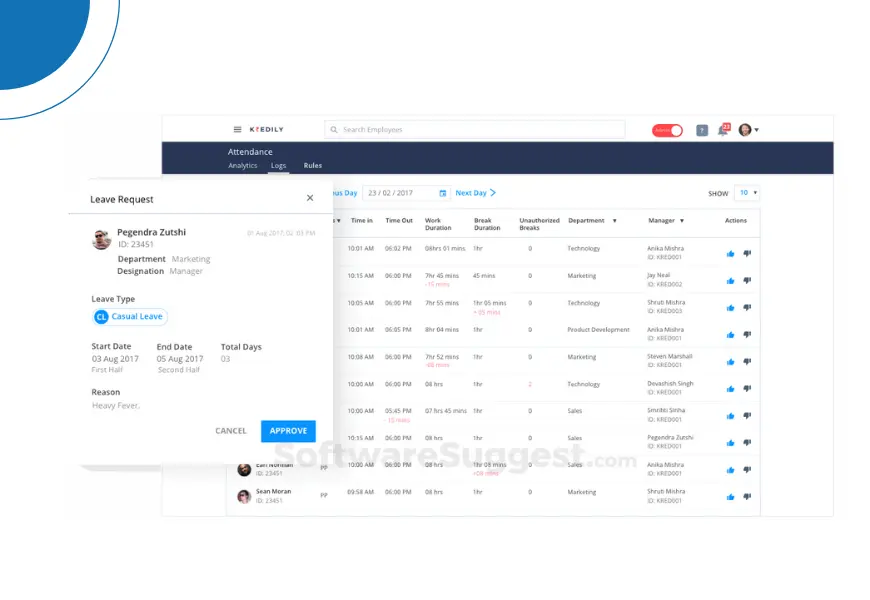Click the Sean Moran employee name

(274, 491)
